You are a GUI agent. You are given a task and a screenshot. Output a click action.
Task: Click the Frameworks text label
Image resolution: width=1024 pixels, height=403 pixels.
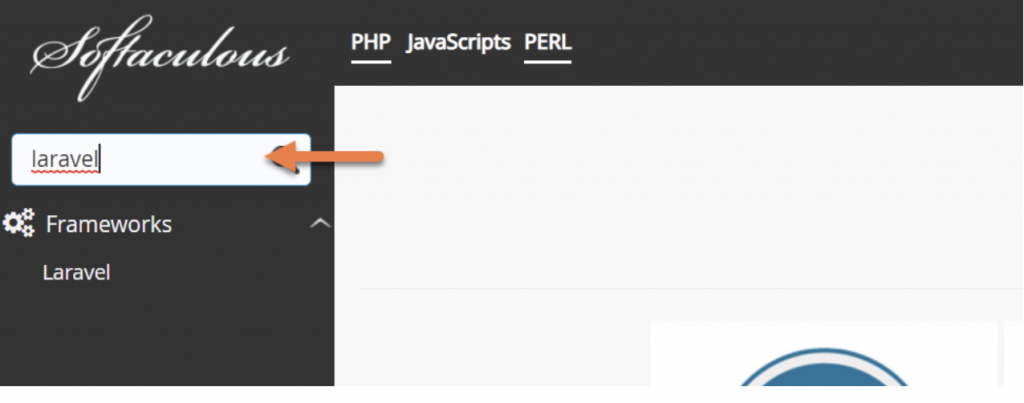[x=109, y=224]
